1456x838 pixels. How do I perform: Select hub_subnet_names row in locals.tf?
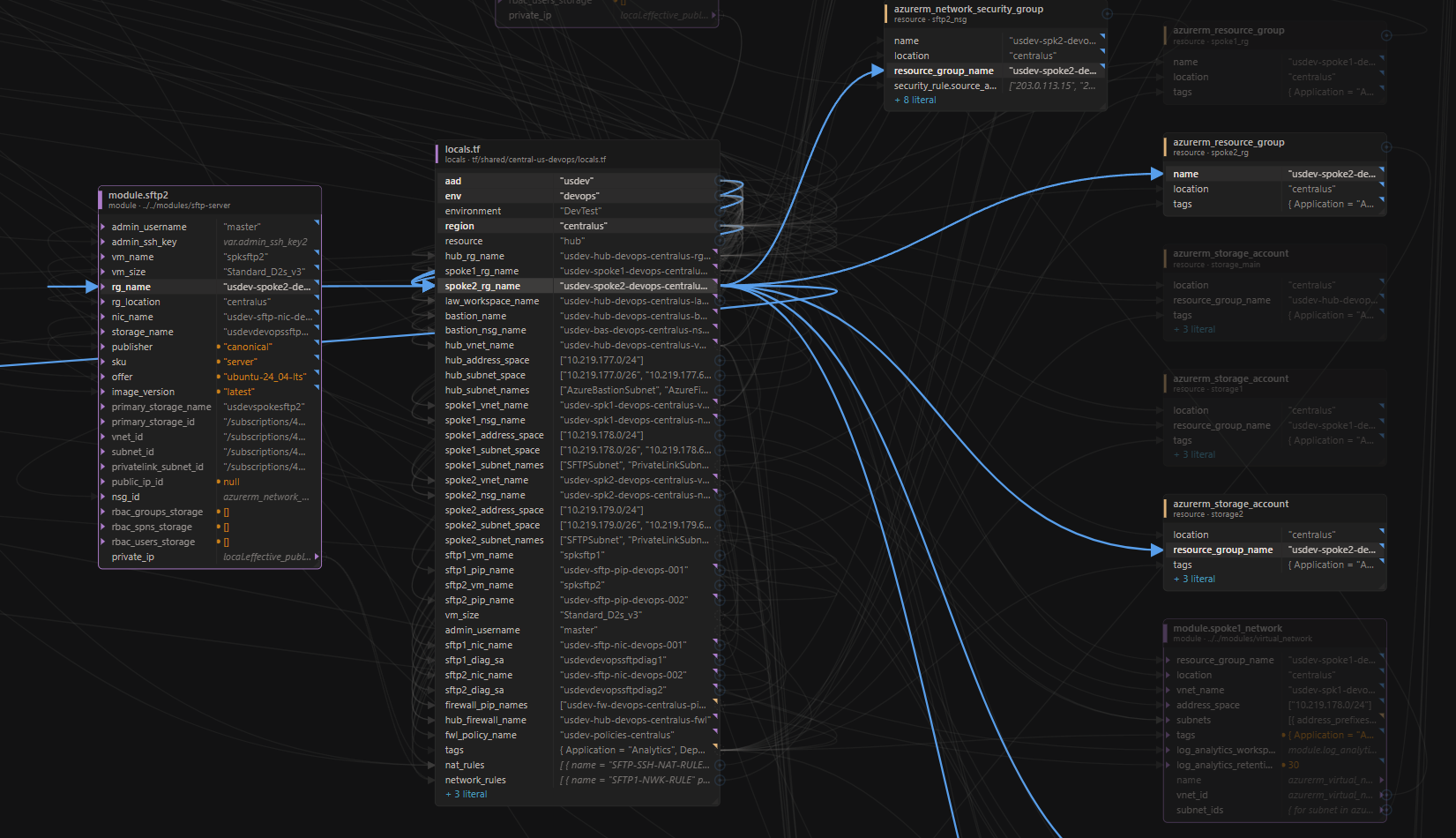[579, 390]
